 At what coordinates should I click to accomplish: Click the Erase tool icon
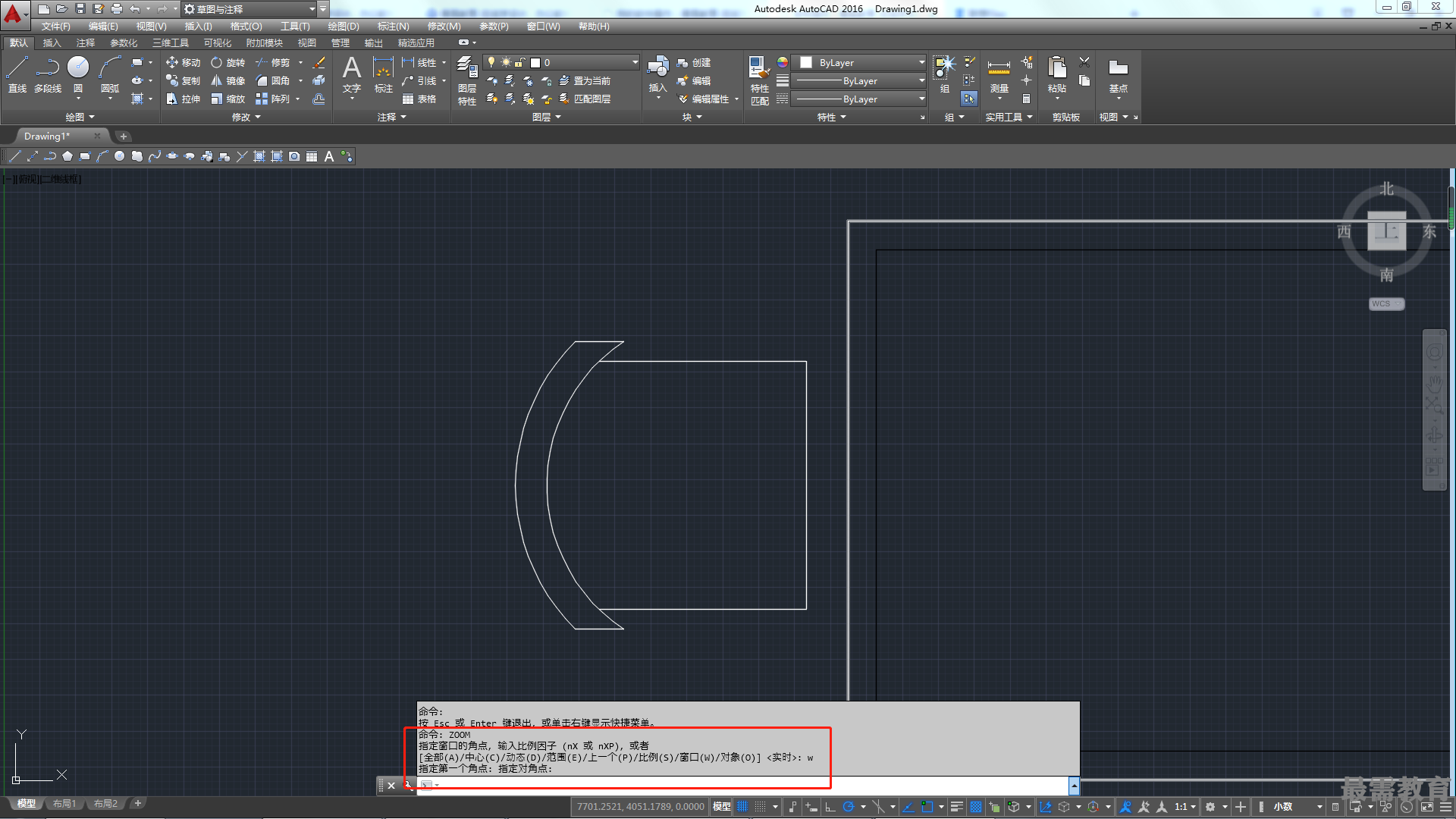pos(319,62)
